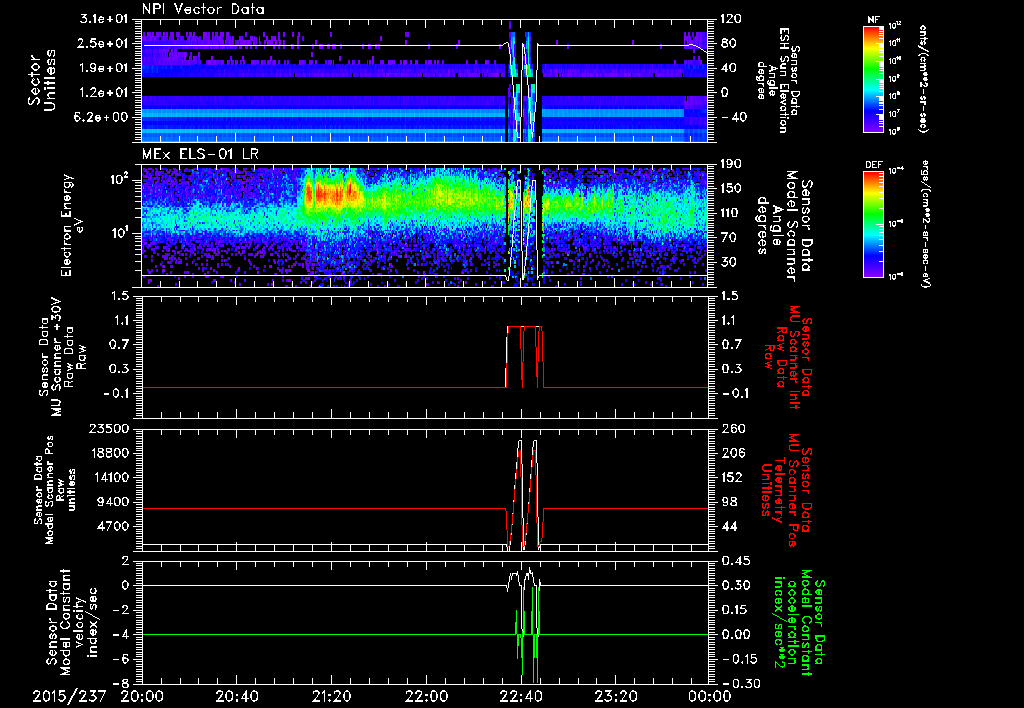Click the red square pulse in the MU Scanner panel
Viewport: 1024px width, 708px height.
[x=524, y=357]
